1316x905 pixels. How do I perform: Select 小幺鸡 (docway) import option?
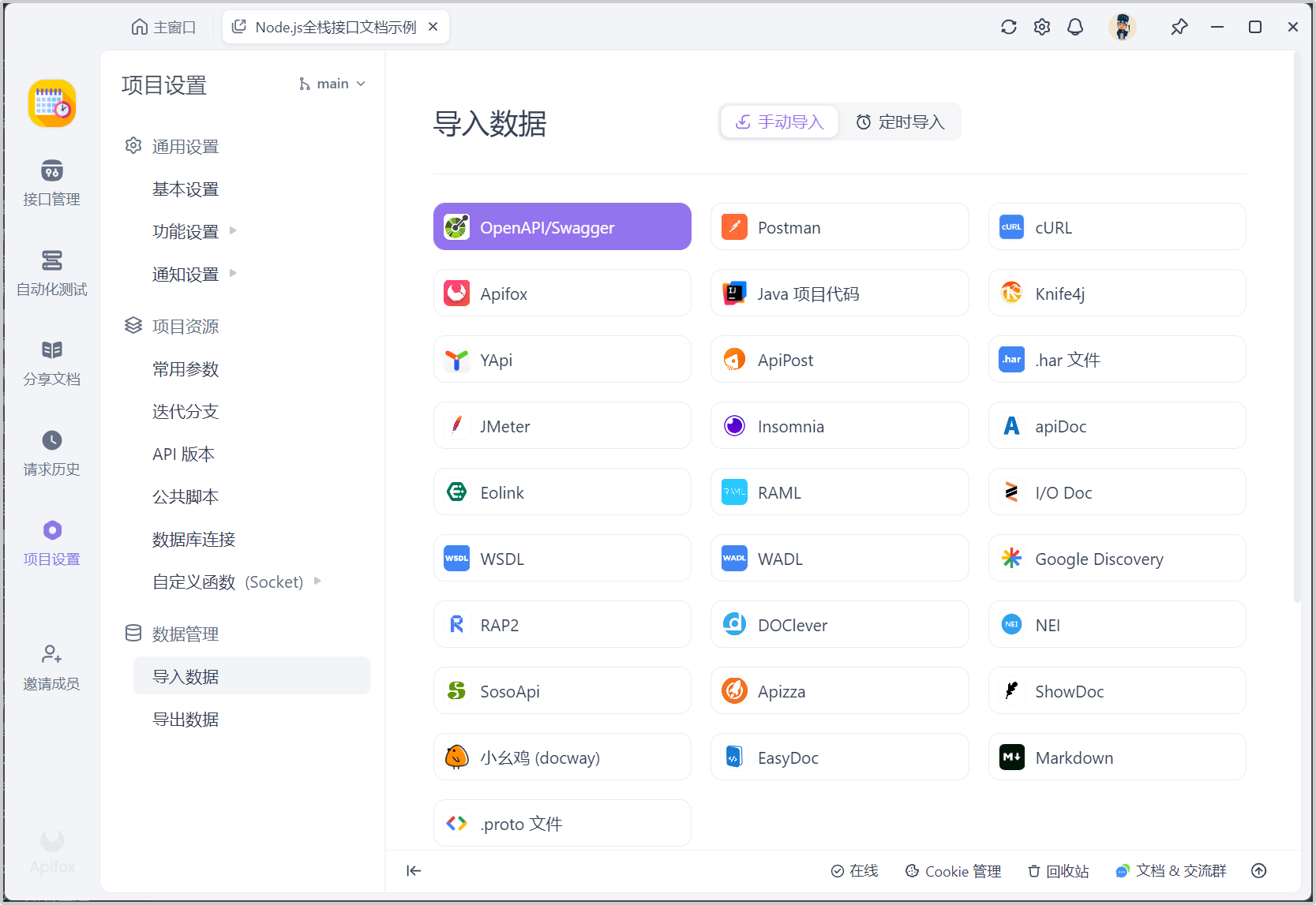coord(562,757)
